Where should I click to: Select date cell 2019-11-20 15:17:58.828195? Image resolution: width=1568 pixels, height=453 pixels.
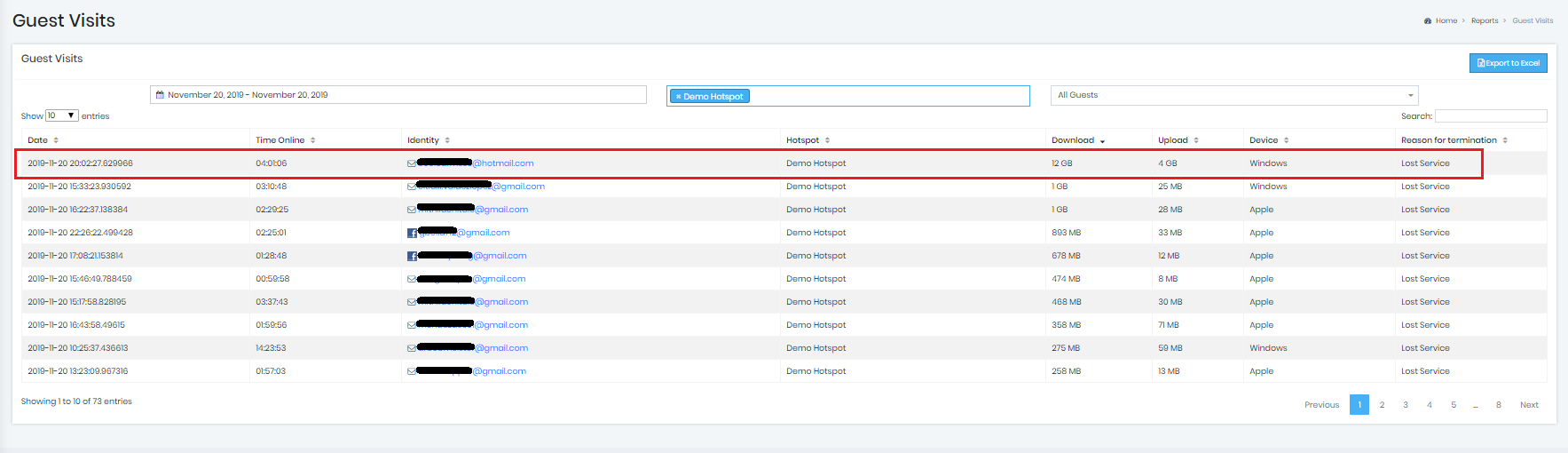pos(77,302)
